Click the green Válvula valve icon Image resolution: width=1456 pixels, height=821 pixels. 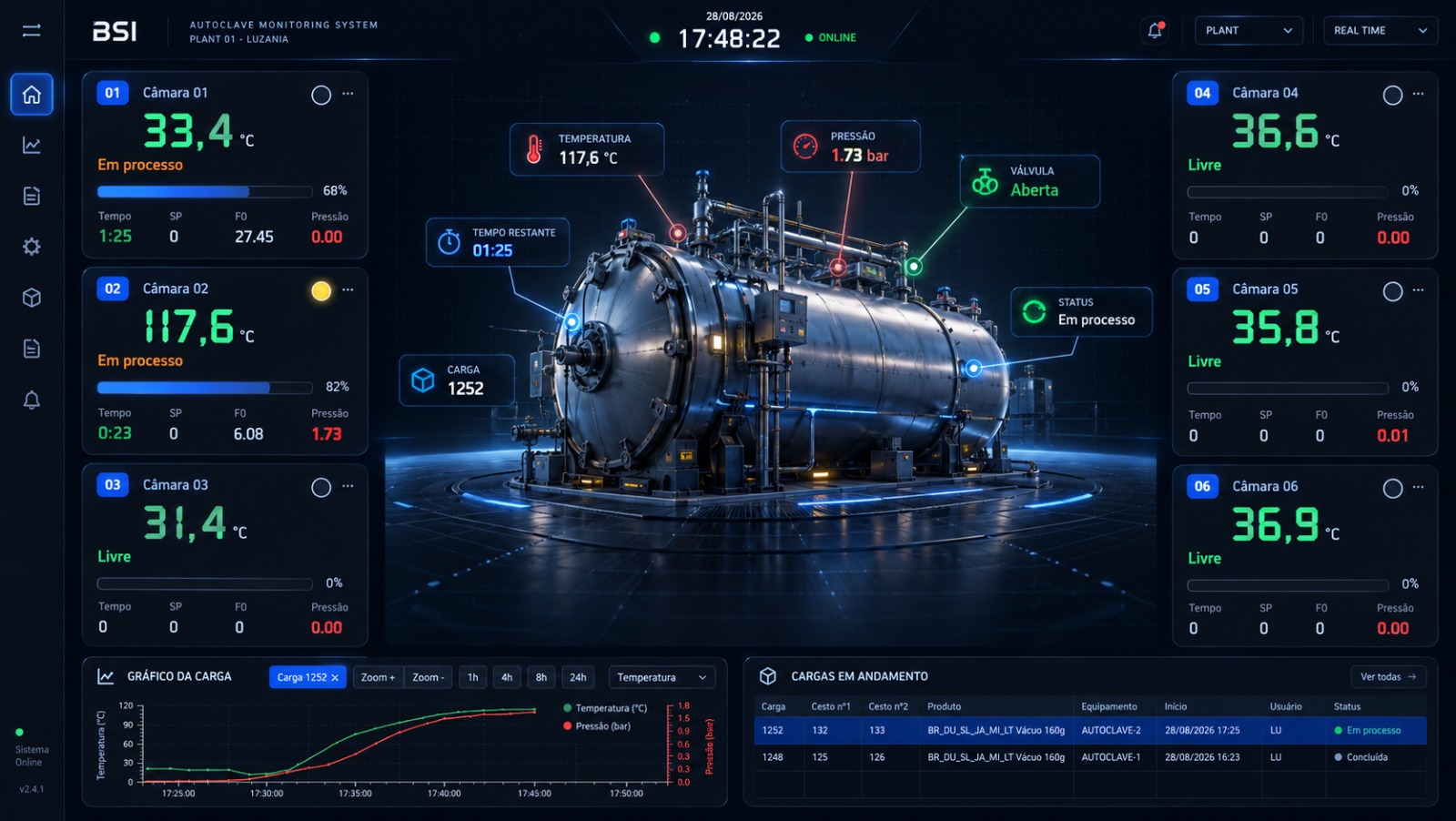tap(985, 181)
